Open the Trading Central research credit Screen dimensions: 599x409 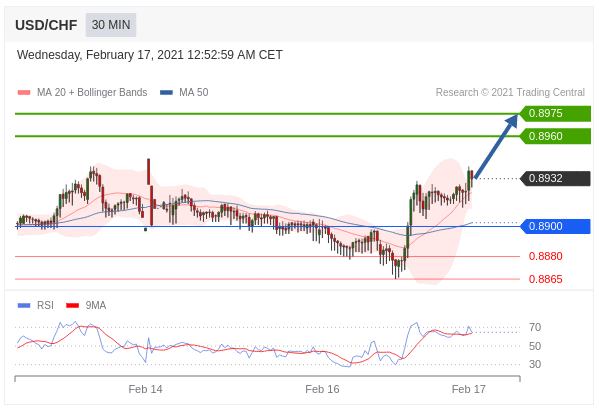pyautogui.click(x=510, y=92)
